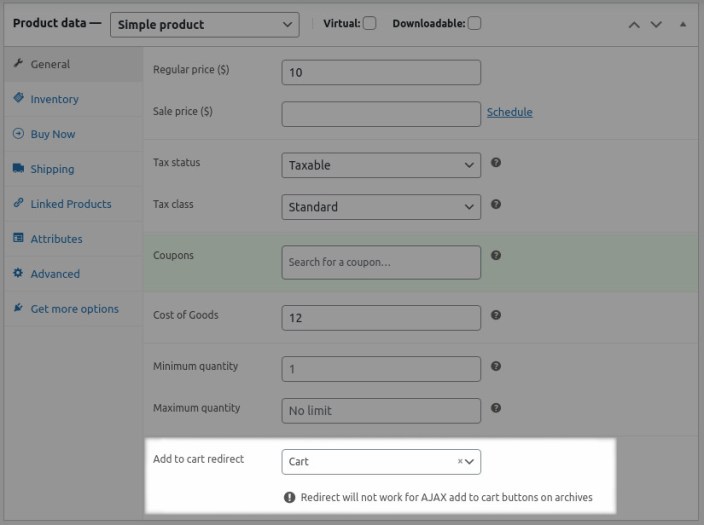Collapse the Product data panel

point(682,24)
